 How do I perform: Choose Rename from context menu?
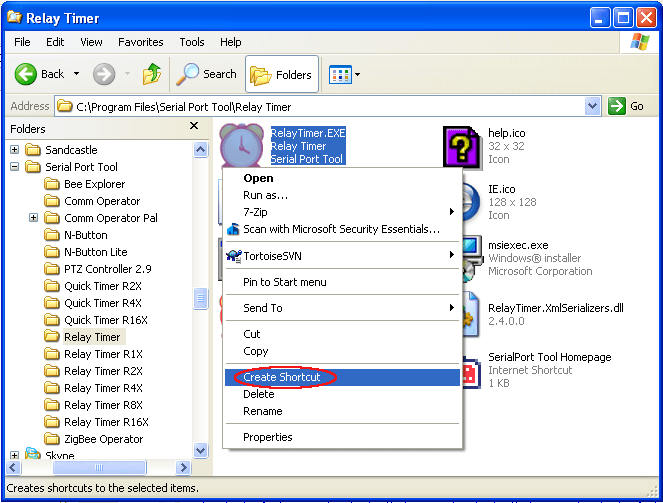[342, 411]
